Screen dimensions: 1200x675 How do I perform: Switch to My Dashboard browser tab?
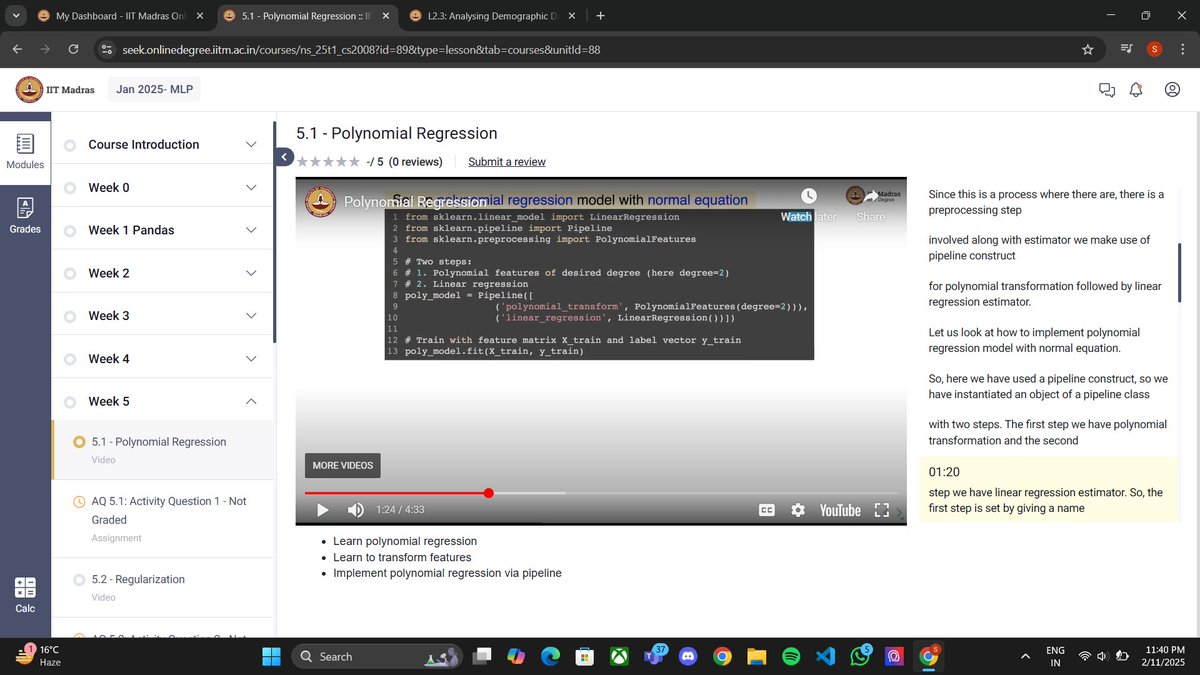click(121, 16)
